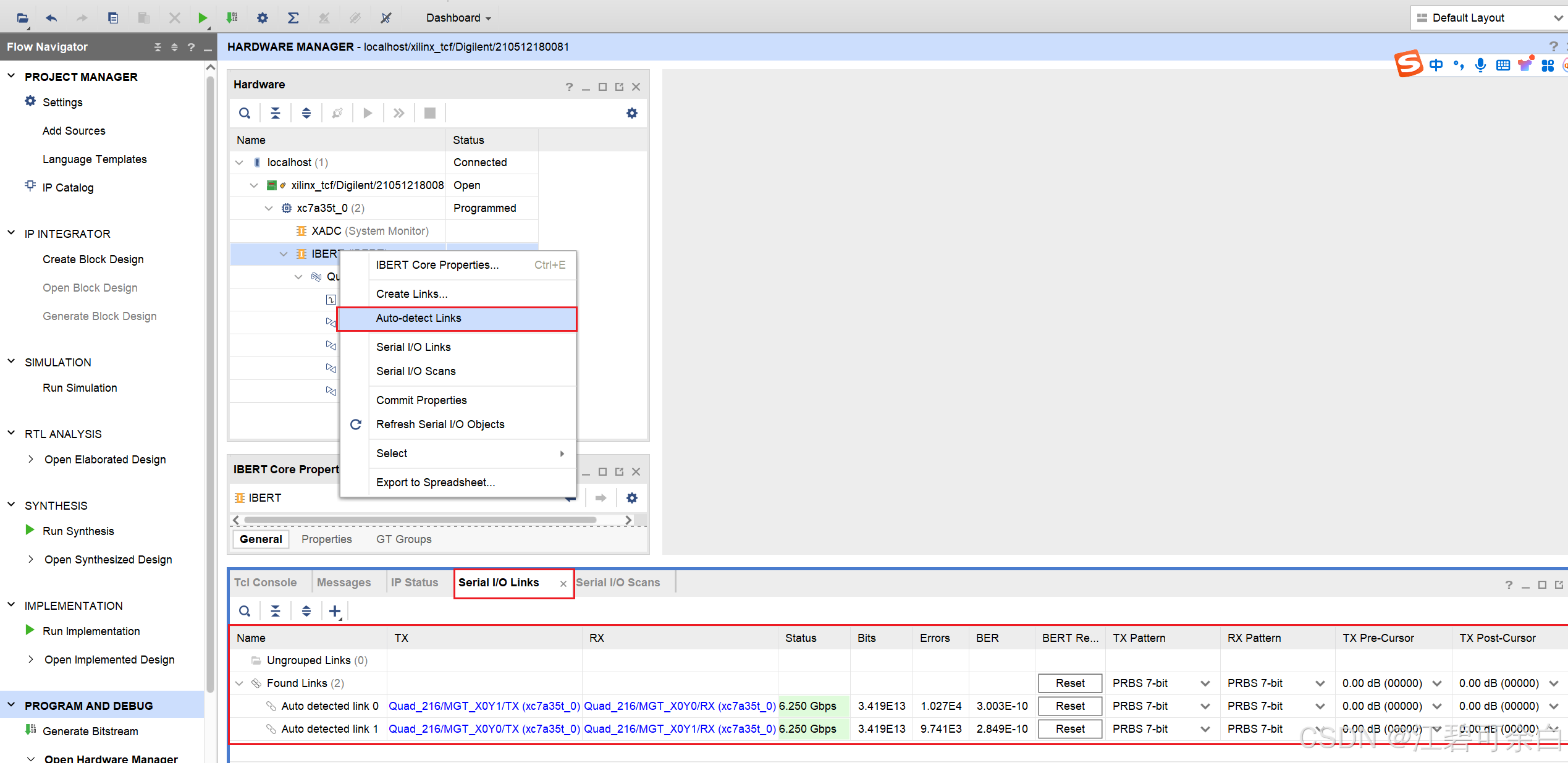This screenshot has height=763, width=1568.
Task: Select Auto-detect Links in context menu
Action: pos(418,318)
